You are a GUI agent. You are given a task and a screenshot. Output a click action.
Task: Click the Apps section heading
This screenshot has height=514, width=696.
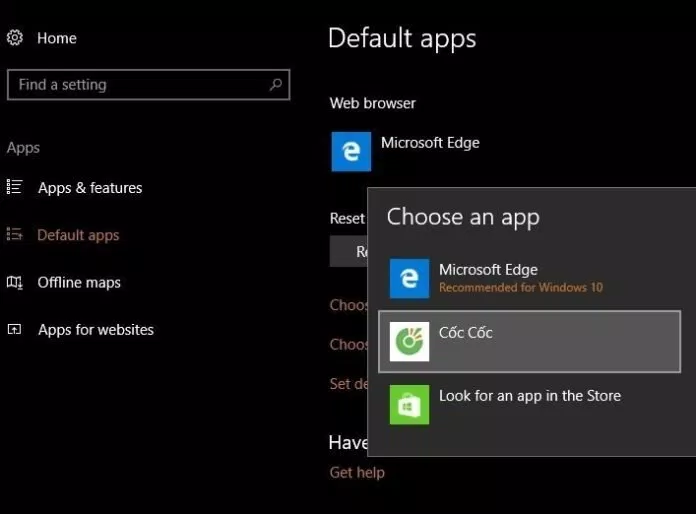(x=23, y=148)
